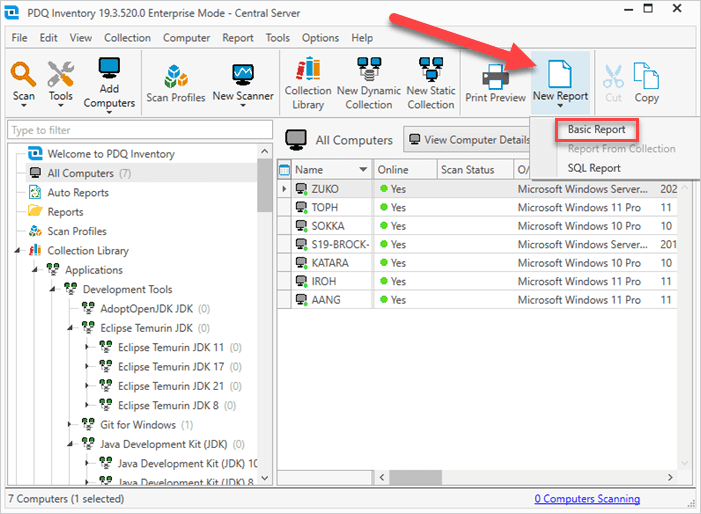Collapse Java Development Kit (JDK) node
The image size is (701, 514).
(70, 444)
